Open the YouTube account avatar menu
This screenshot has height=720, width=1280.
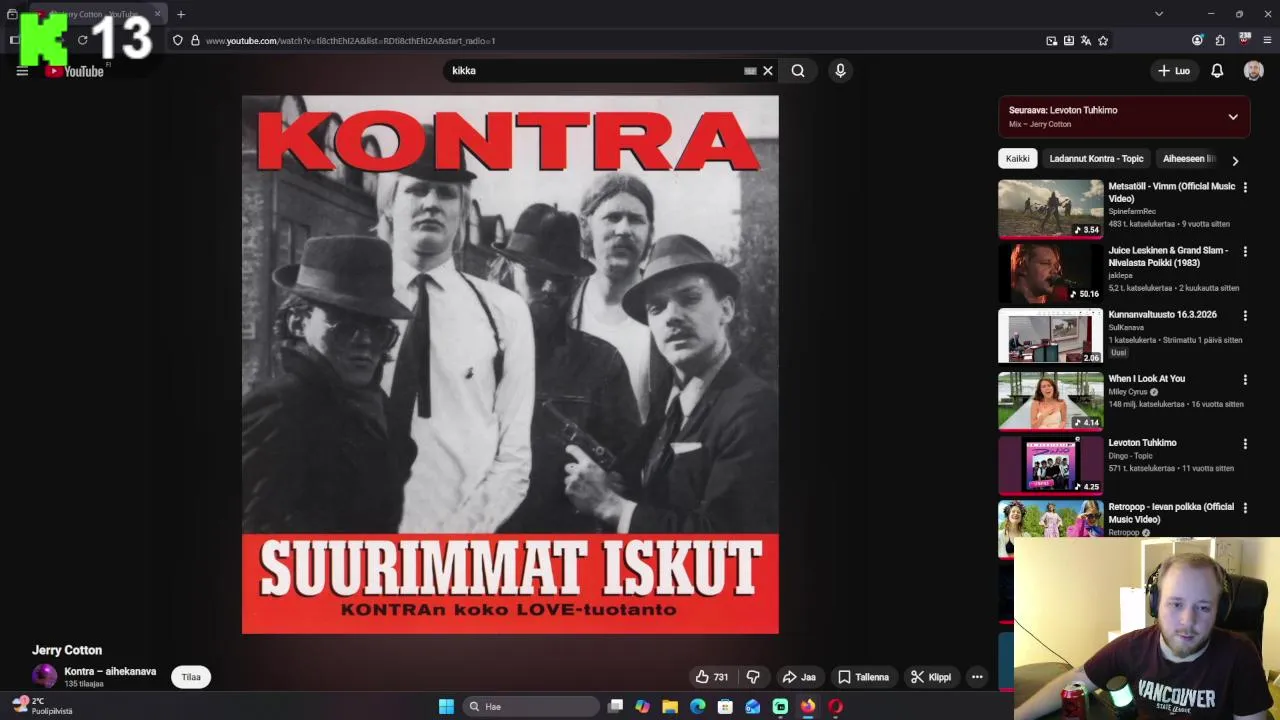[x=1254, y=71]
